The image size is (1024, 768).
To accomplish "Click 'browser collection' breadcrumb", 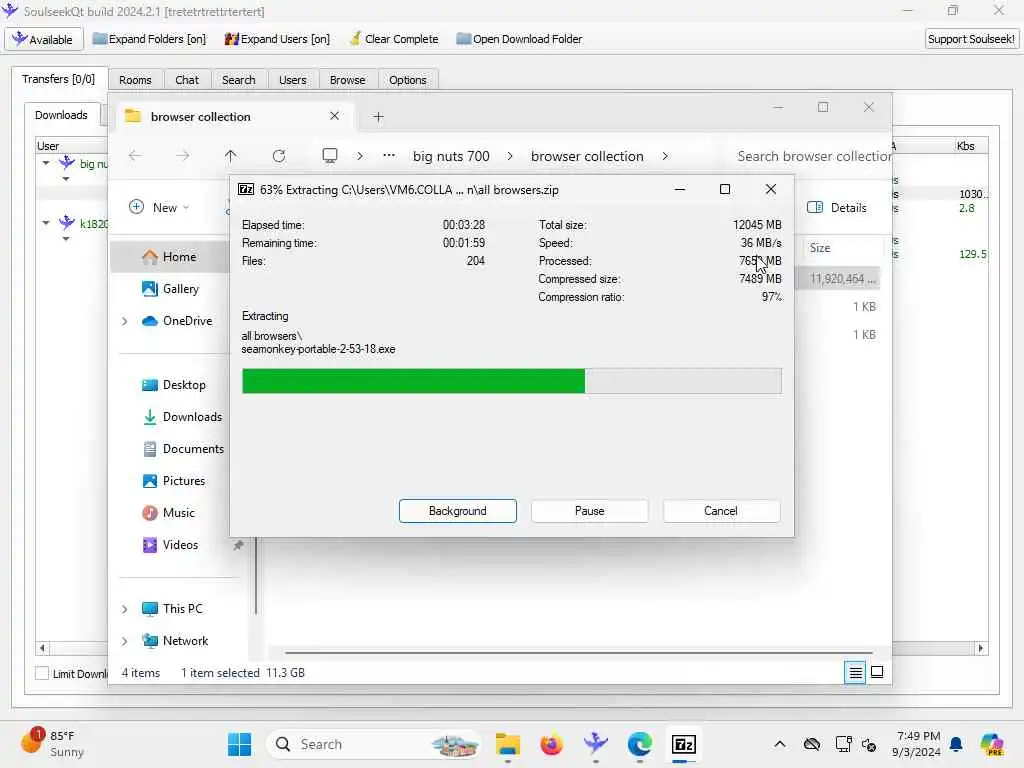I will pos(587,156).
